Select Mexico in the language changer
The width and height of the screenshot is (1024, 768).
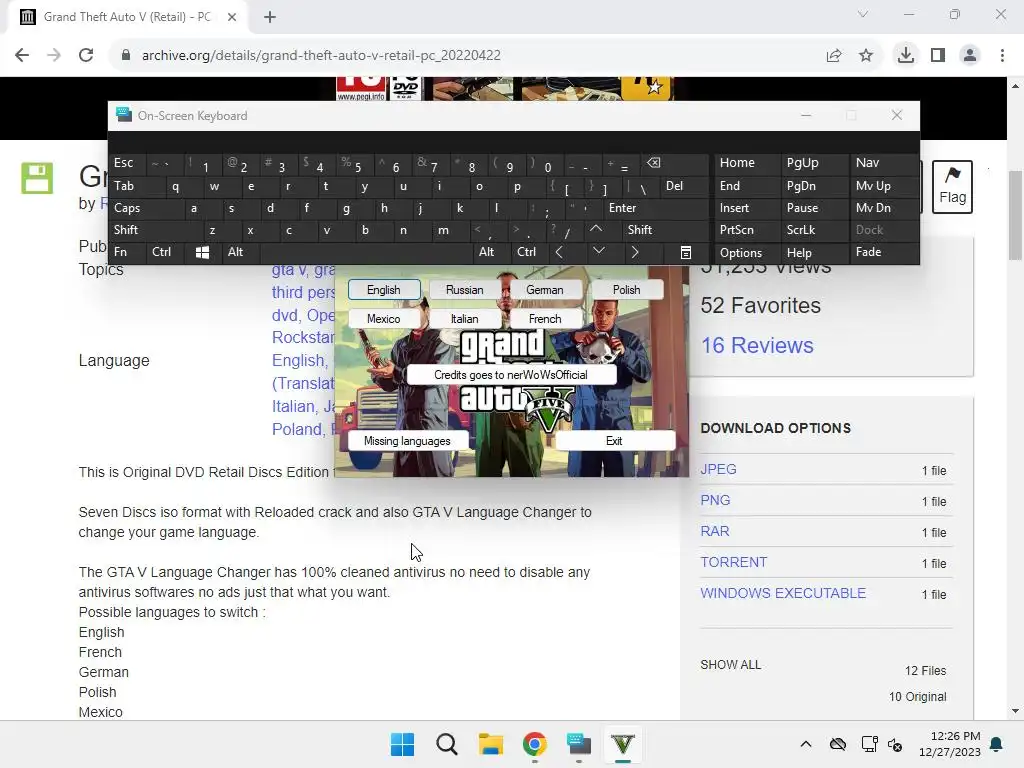pos(383,319)
